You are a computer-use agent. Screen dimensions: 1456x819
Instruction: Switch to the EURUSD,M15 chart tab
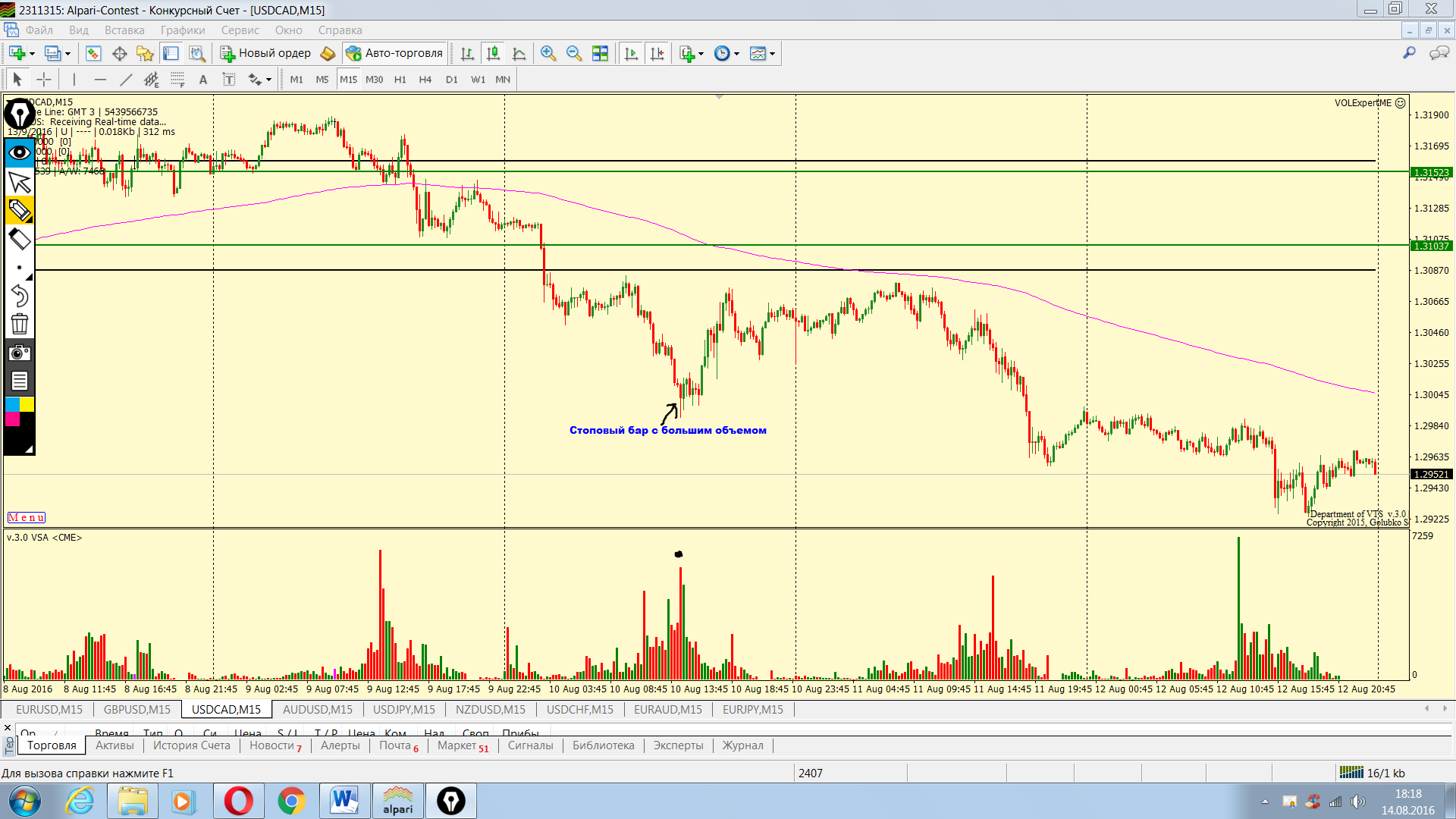(x=49, y=710)
